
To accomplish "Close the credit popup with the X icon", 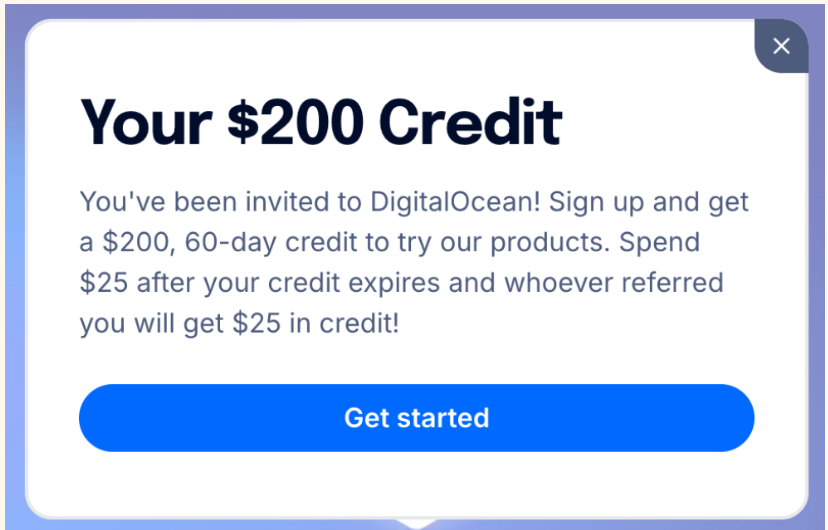I will click(781, 46).
